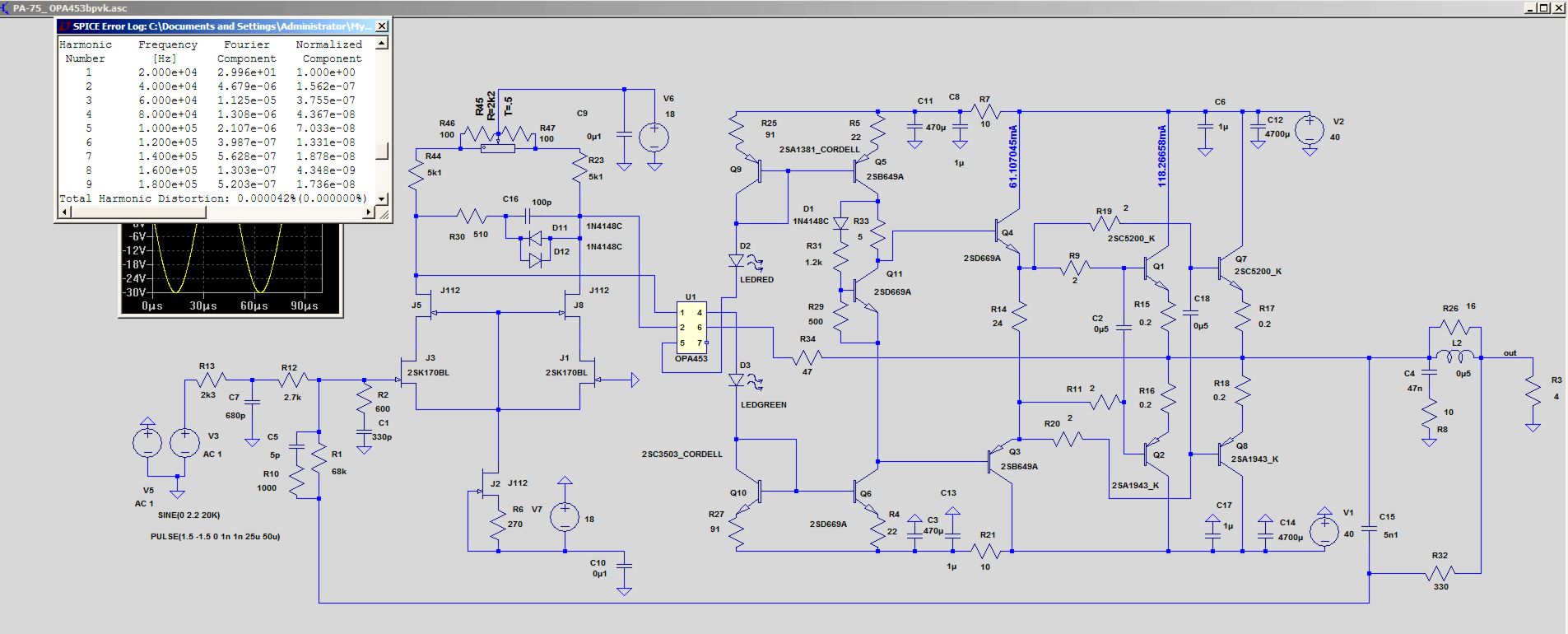Select the Q3 2SB649A transistor symbol

(x=1001, y=461)
